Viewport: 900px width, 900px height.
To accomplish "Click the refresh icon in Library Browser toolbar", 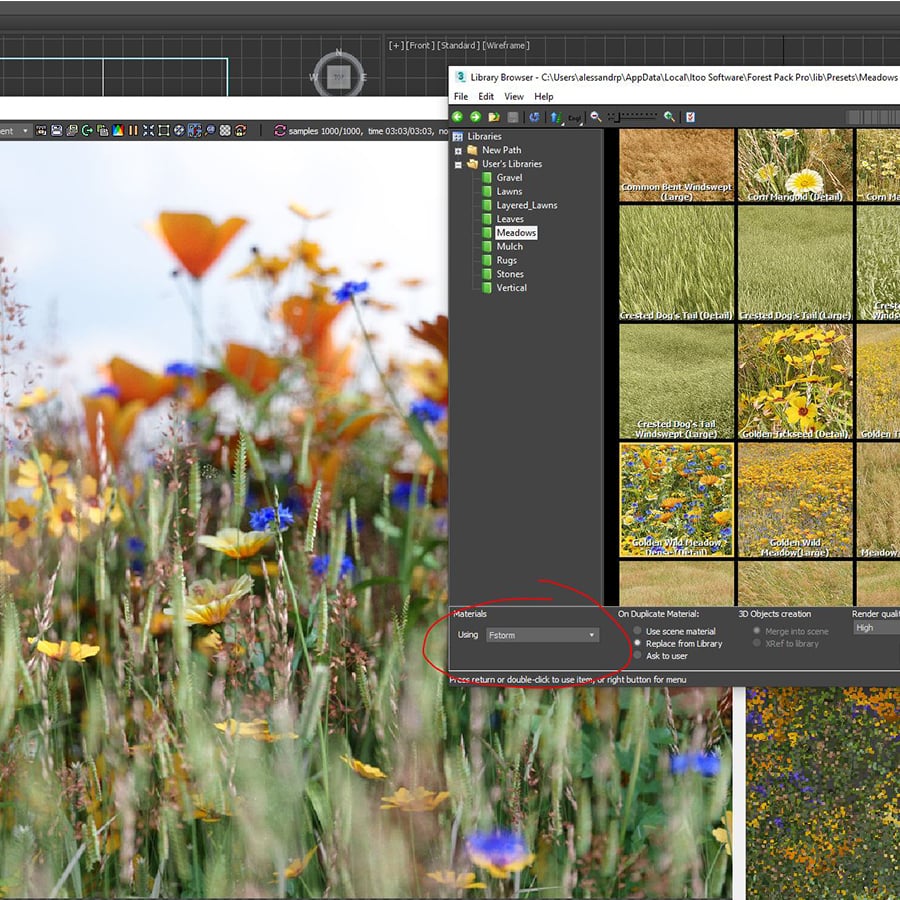I will (535, 117).
